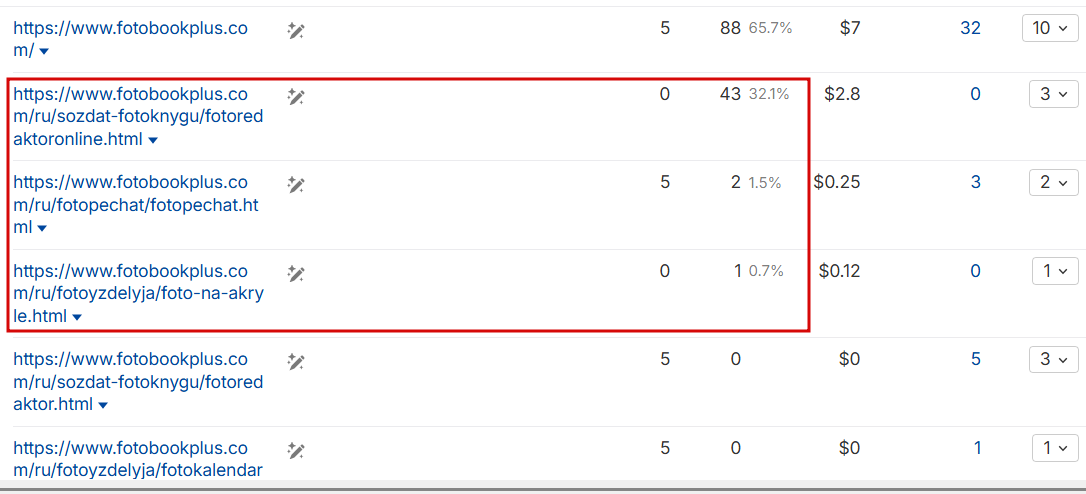Open the 3 dropdown in fotoredaktor.html row
The height and width of the screenshot is (494, 1086).
coord(1053,359)
